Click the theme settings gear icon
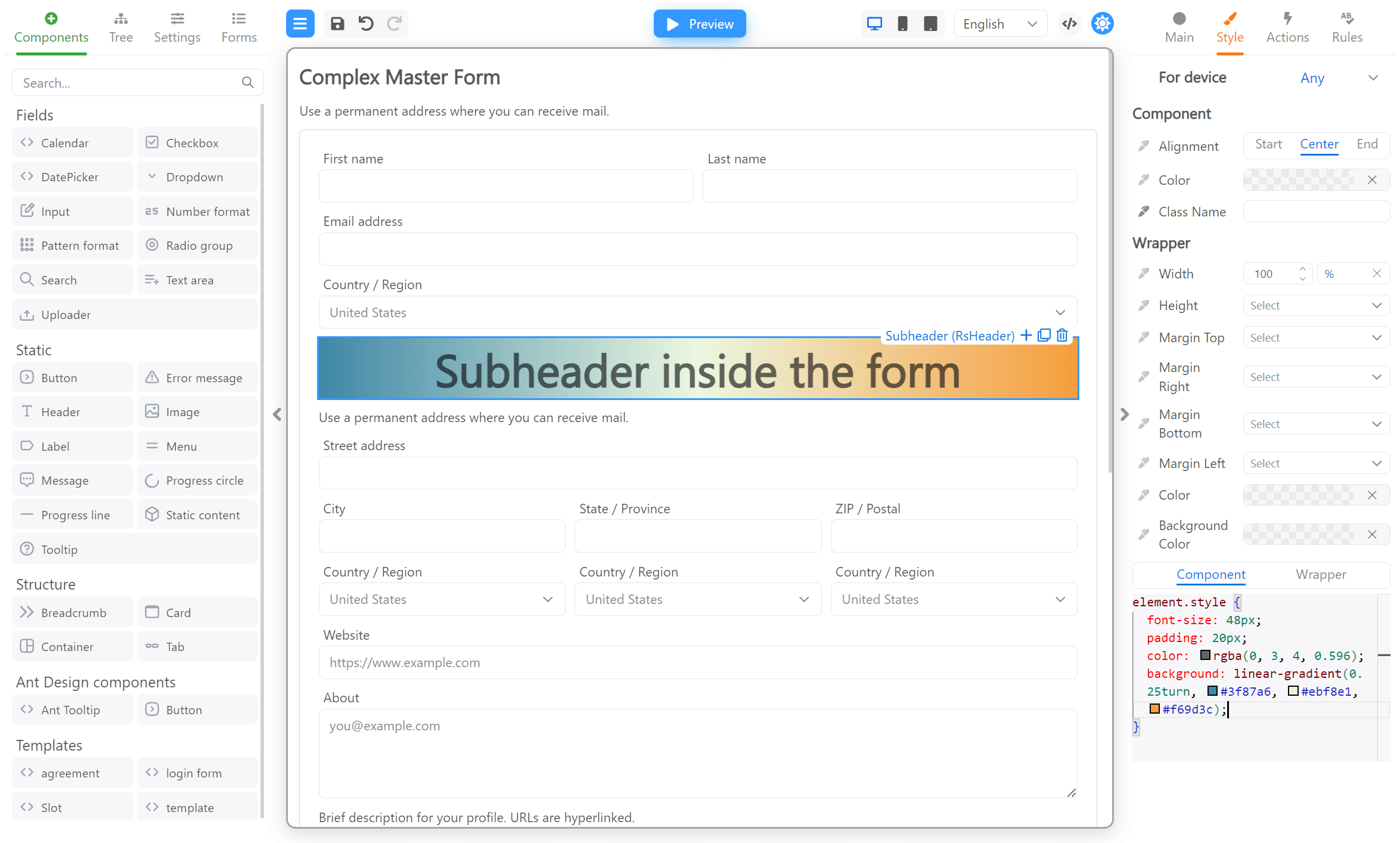The width and height of the screenshot is (1400, 843). (1102, 24)
